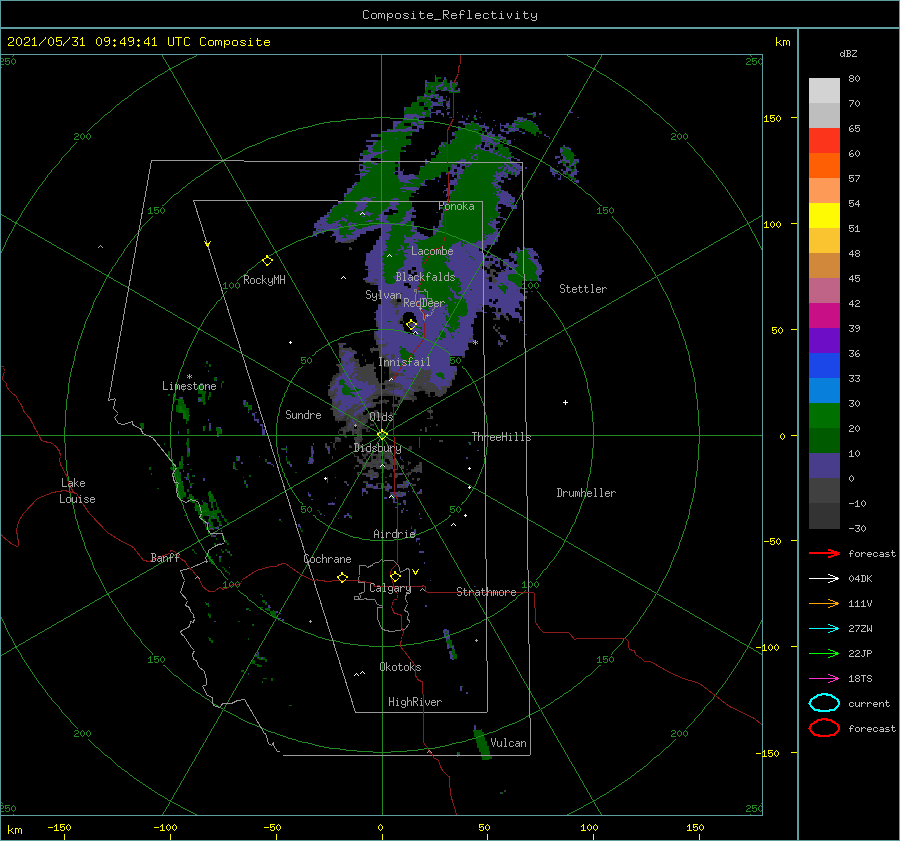Click the 0 dBZ purple-blue color swatch
The image size is (900, 841).
pos(824,466)
